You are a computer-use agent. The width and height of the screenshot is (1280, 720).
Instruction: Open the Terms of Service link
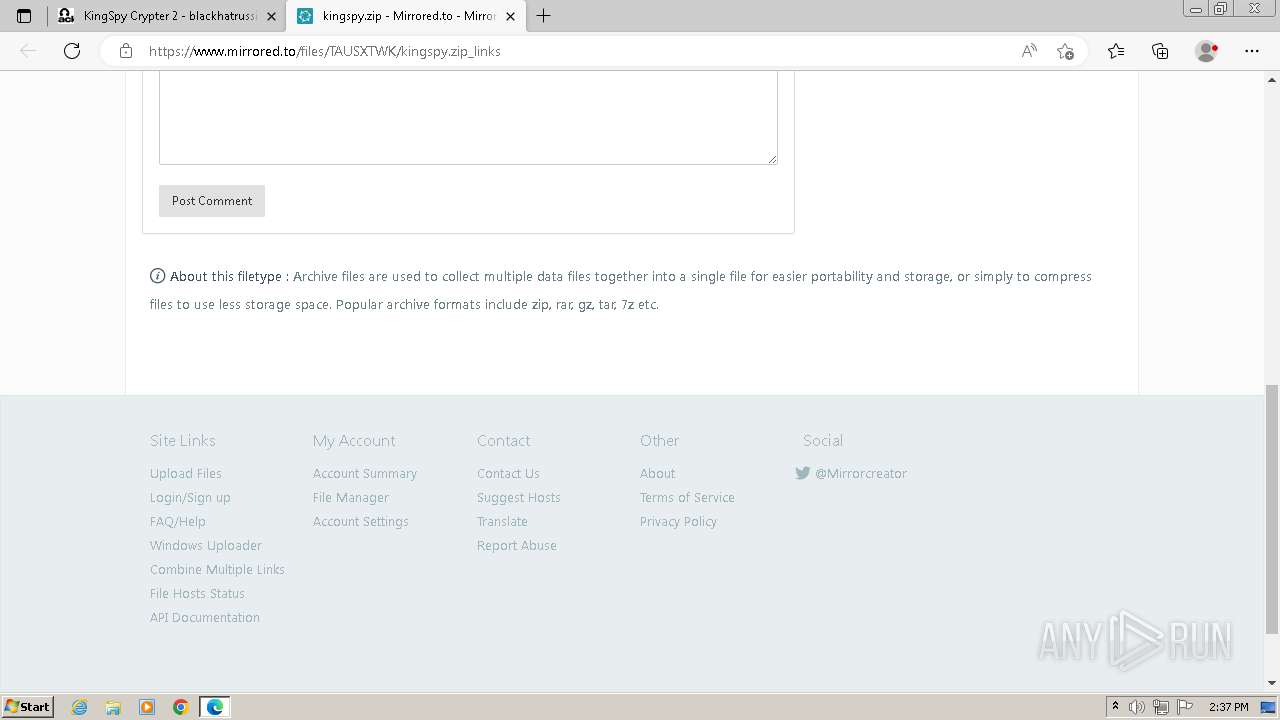(x=687, y=497)
